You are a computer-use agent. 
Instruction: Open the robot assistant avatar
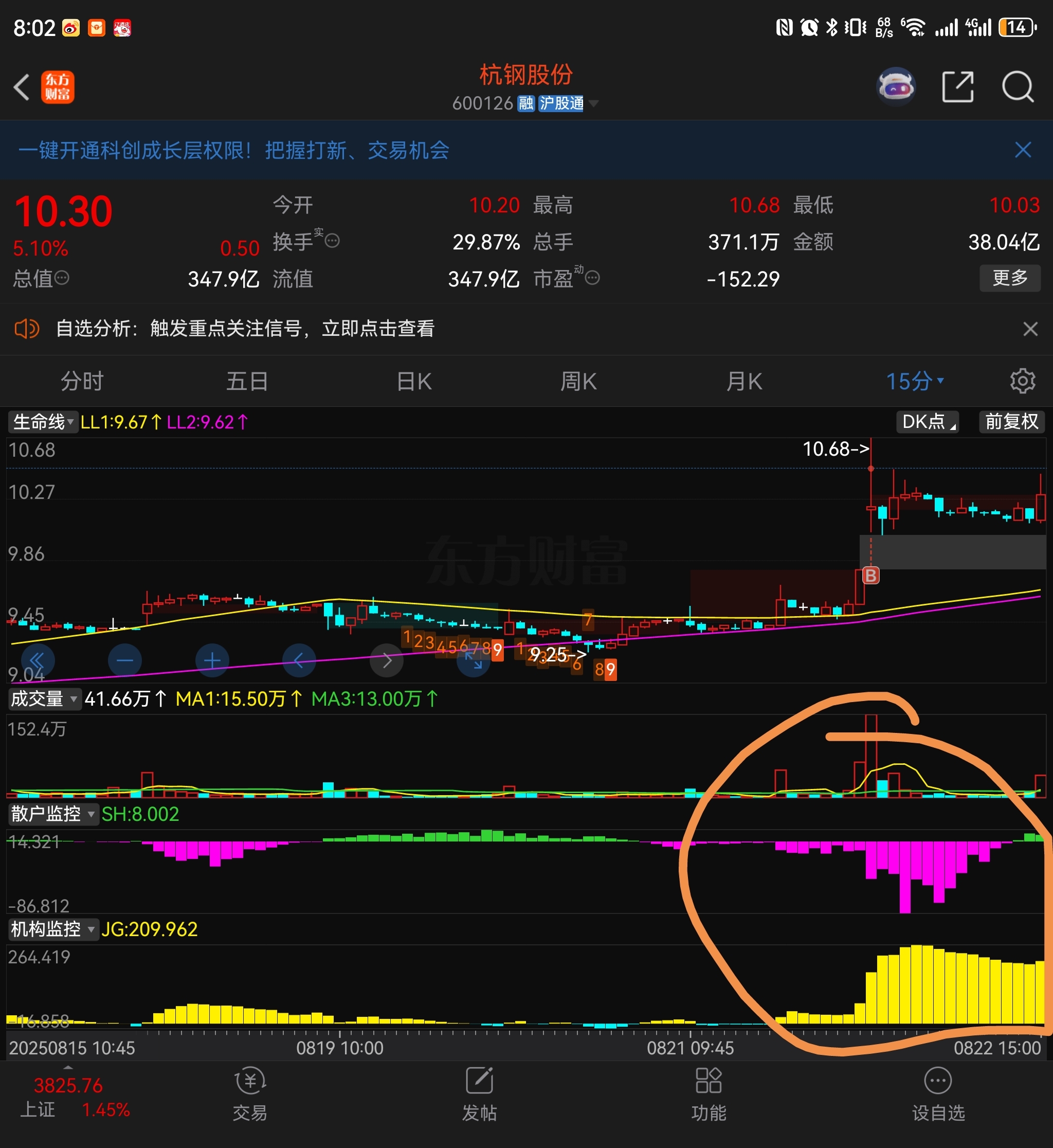pos(895,86)
